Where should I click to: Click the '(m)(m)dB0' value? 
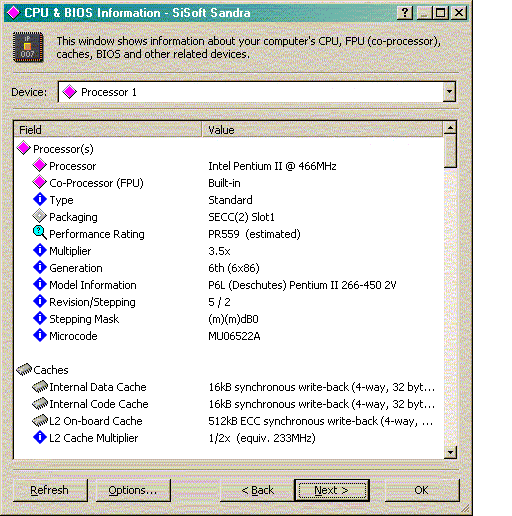[x=233, y=319]
